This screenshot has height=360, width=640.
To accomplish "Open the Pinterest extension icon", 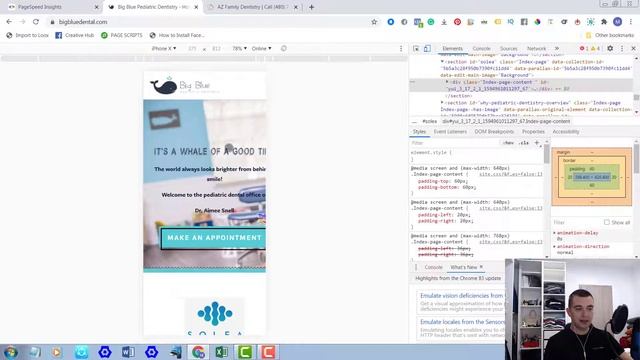I will tap(457, 22).
